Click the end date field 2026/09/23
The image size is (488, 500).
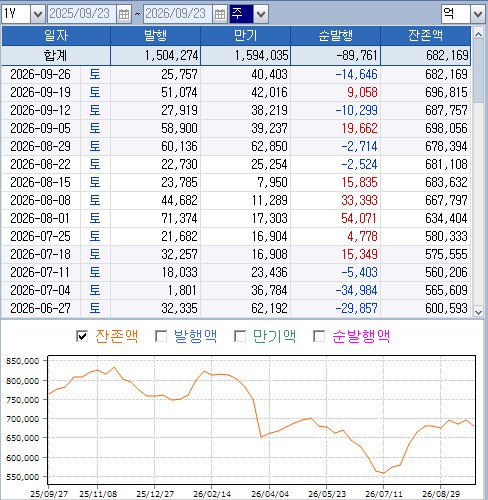click(178, 14)
